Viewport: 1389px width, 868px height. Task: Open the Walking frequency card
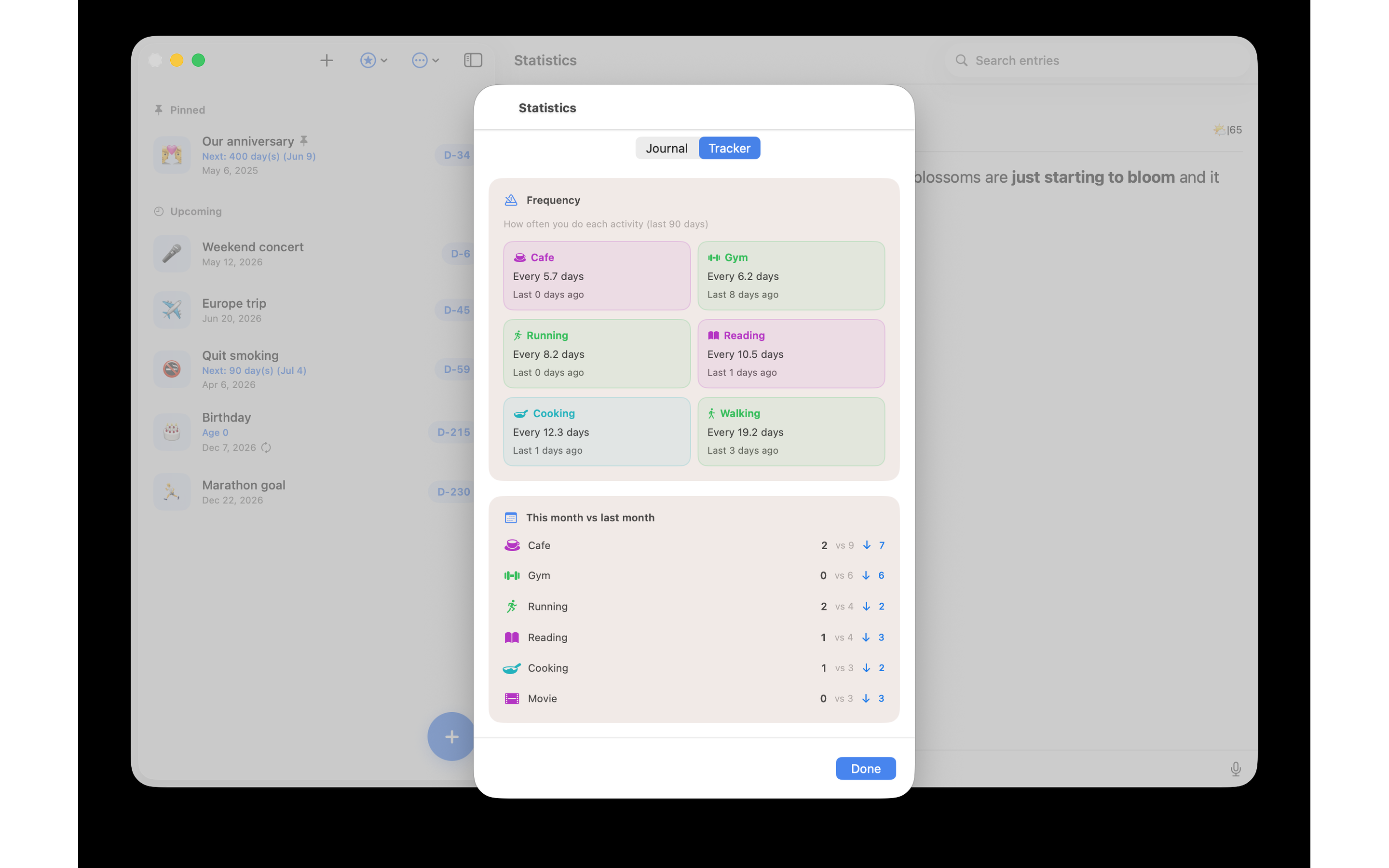[791, 432]
